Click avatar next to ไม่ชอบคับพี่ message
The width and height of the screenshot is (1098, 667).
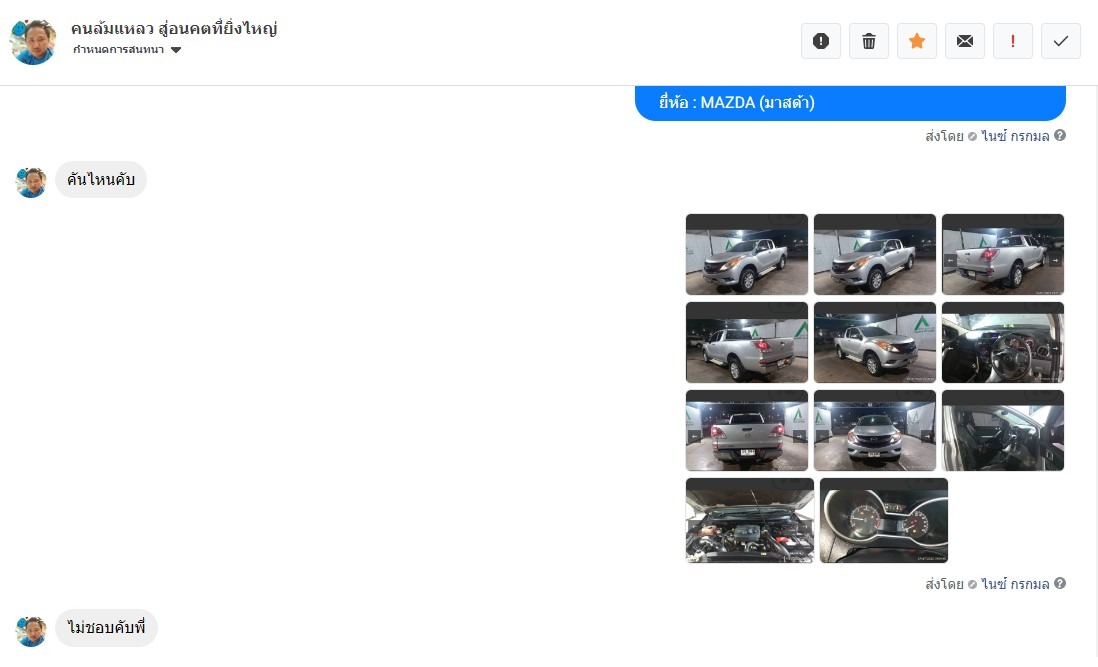[x=31, y=631]
